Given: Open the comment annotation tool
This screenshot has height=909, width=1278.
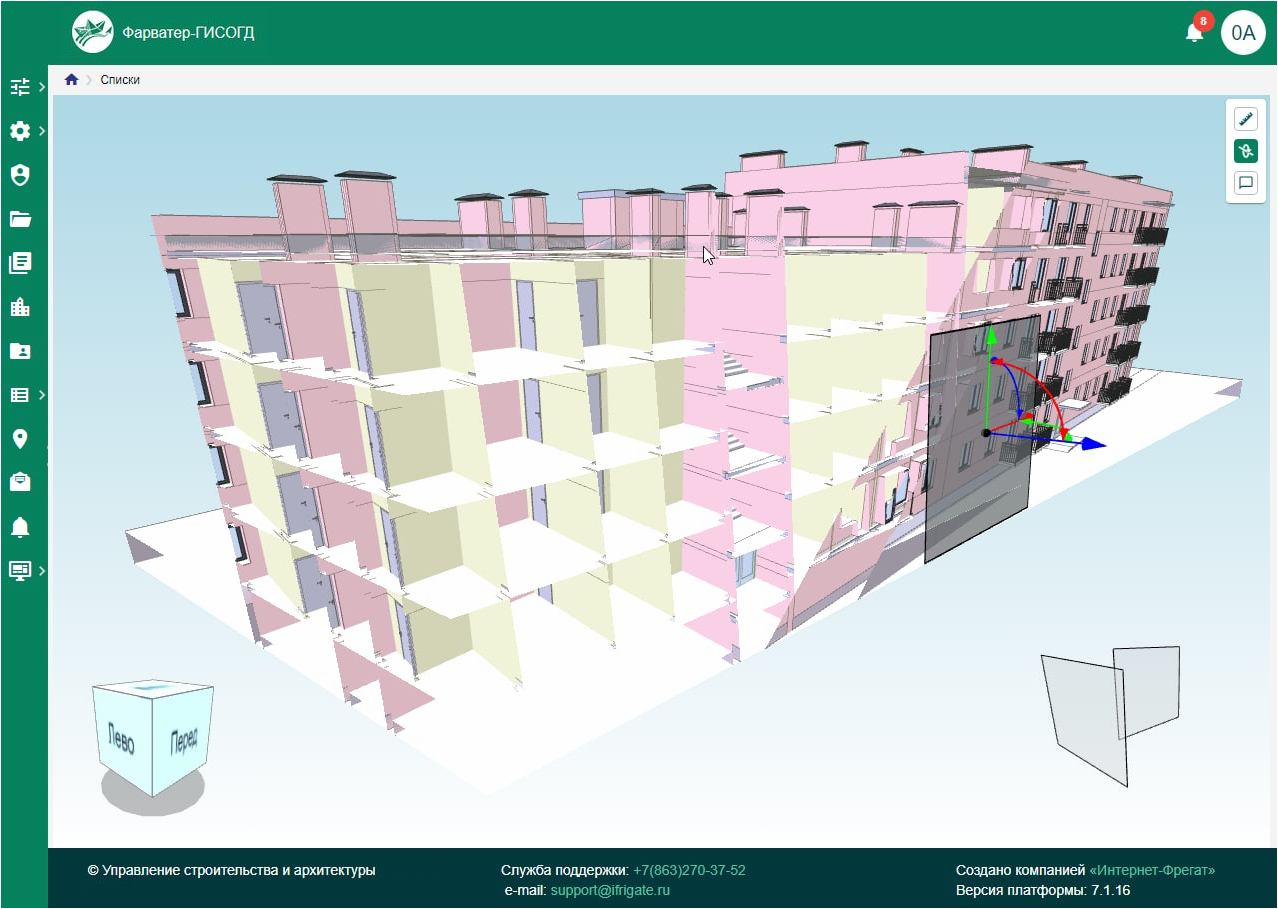Looking at the screenshot, I should point(1246,183).
